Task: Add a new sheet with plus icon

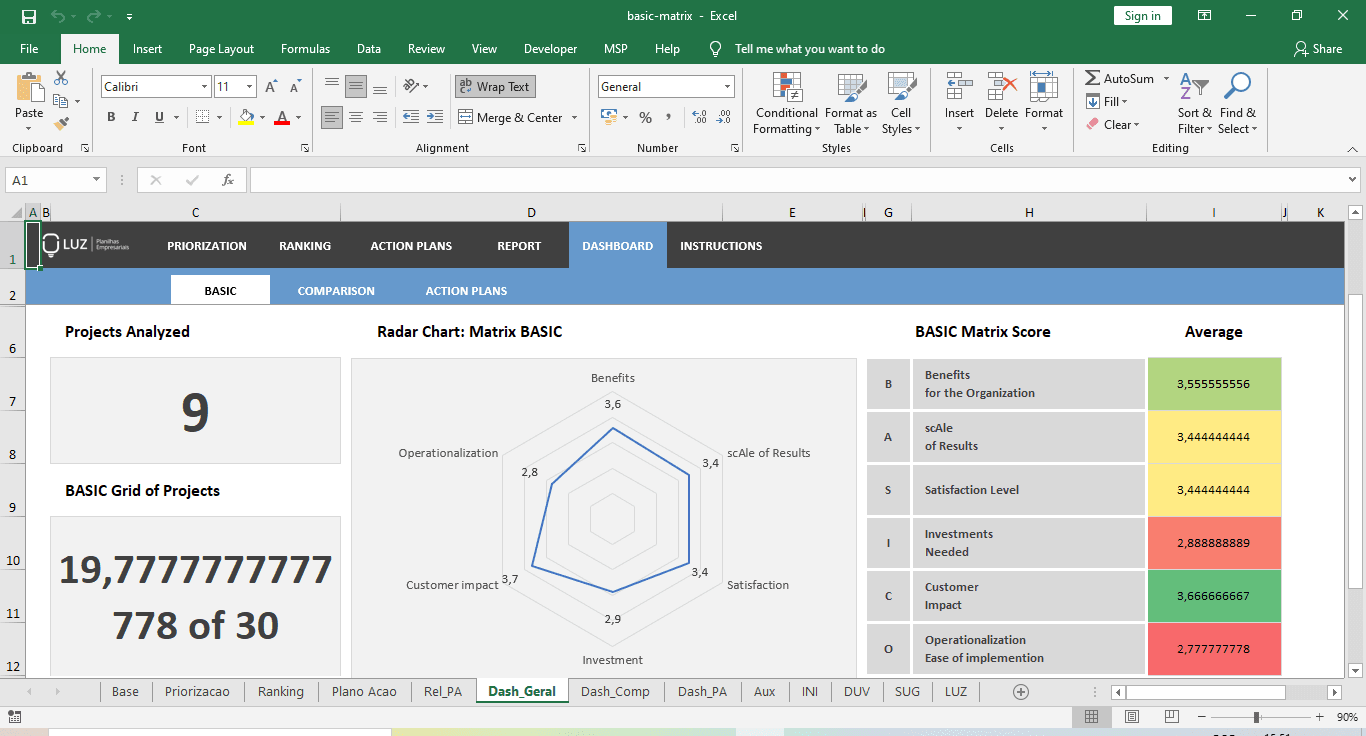Action: click(x=1021, y=692)
